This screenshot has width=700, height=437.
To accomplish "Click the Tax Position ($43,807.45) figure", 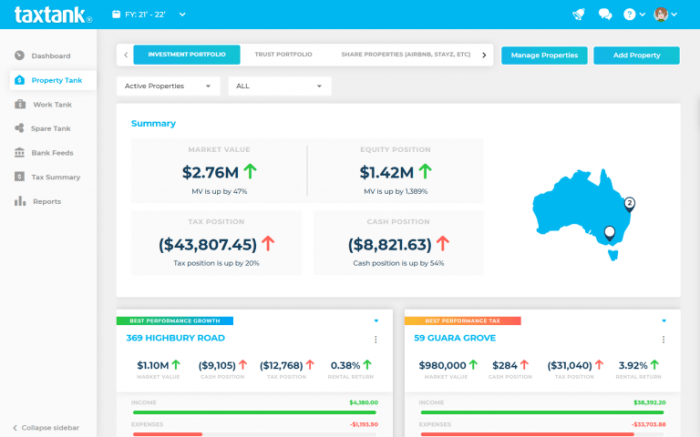I will (x=208, y=244).
